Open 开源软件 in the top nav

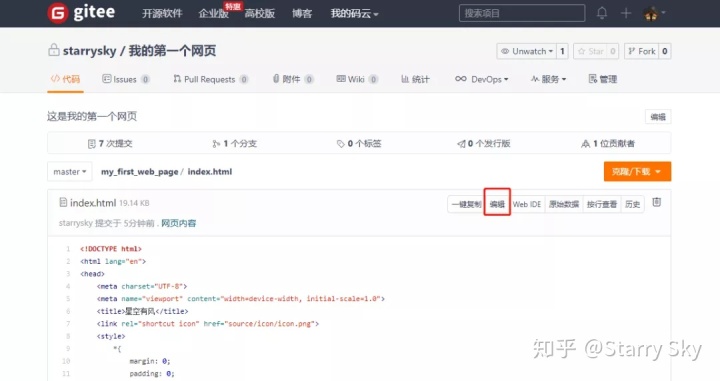point(162,14)
